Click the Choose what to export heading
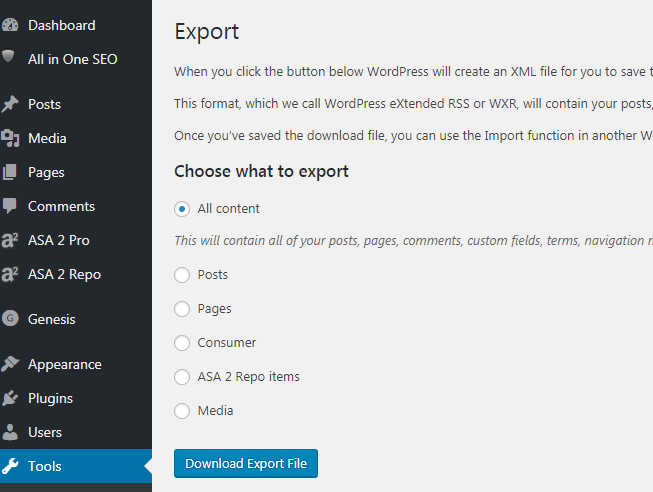 point(261,172)
